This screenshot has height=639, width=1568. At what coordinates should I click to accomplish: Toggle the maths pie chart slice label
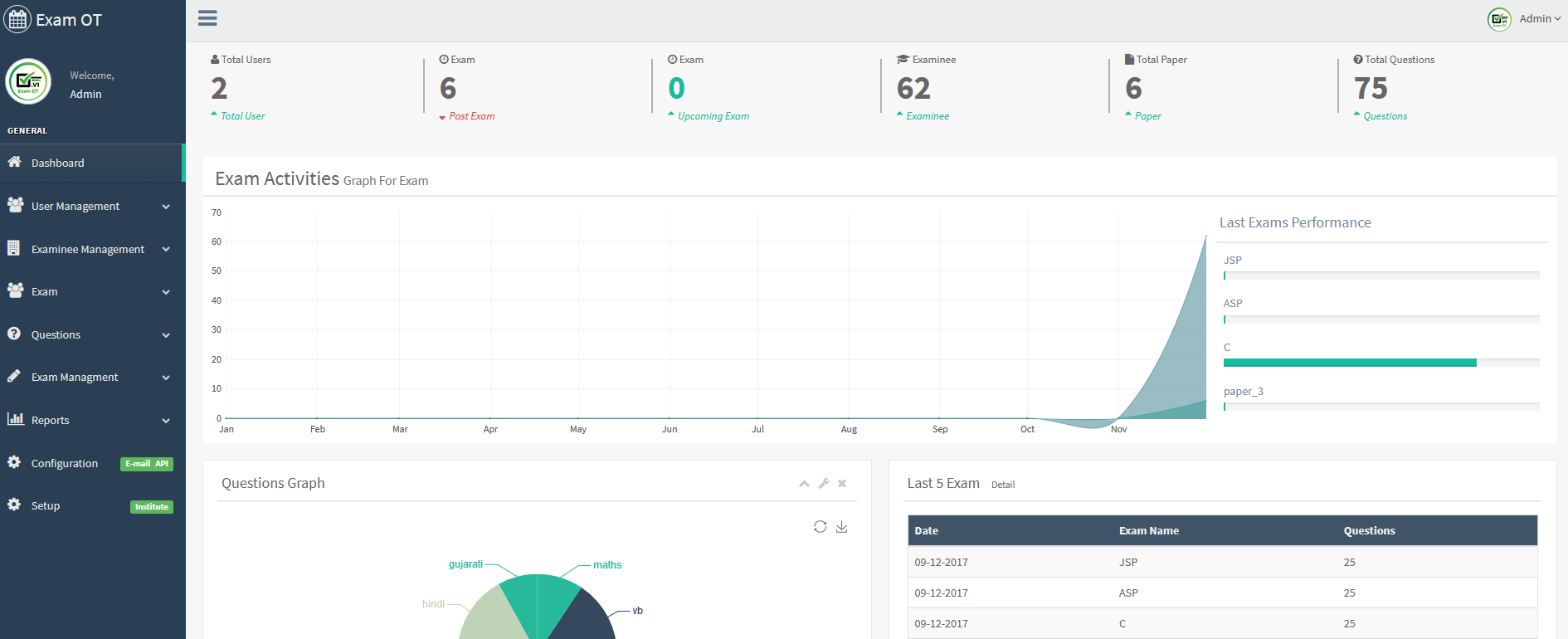(607, 565)
